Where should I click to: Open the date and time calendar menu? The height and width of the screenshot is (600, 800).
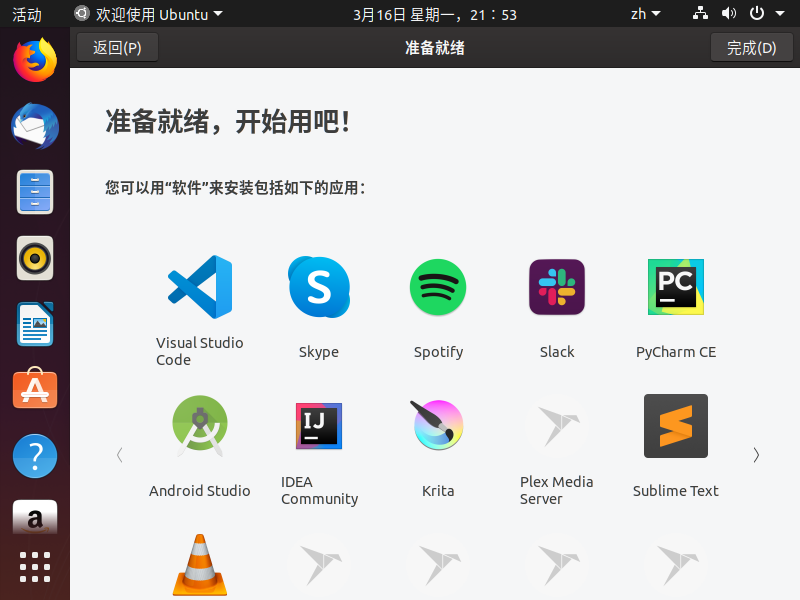pos(435,14)
